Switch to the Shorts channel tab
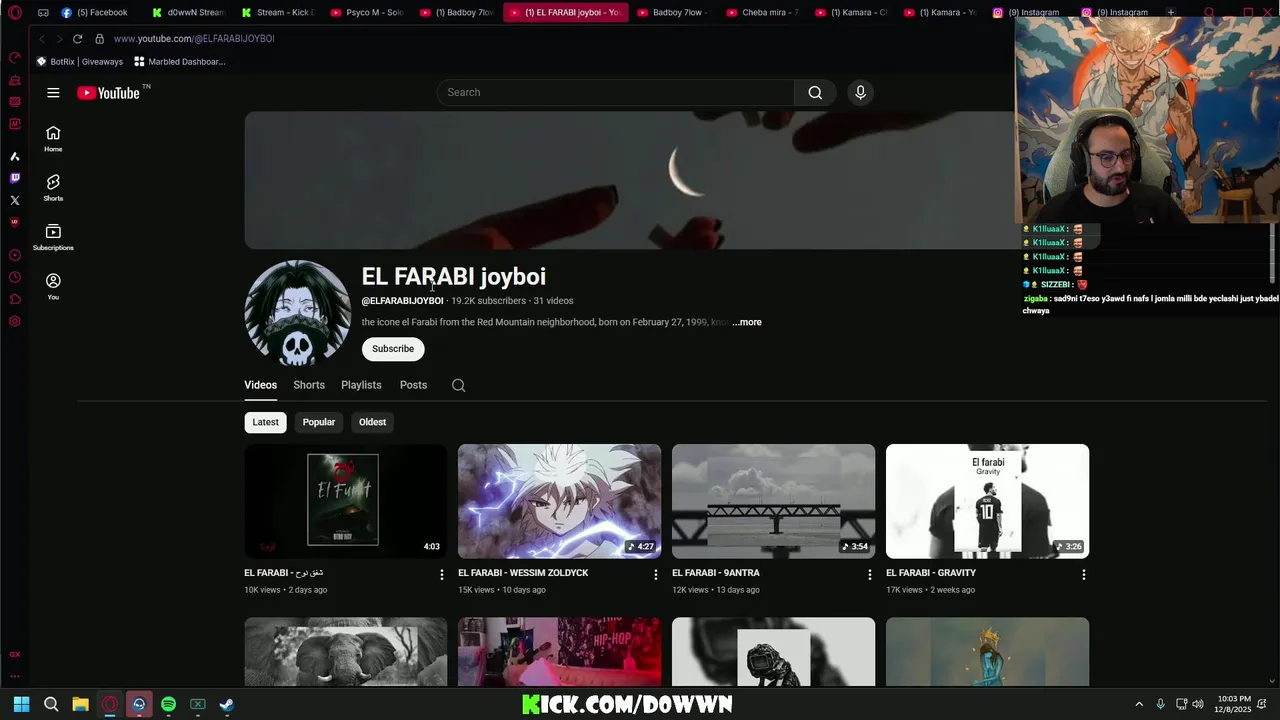The image size is (1280, 720). [x=309, y=385]
